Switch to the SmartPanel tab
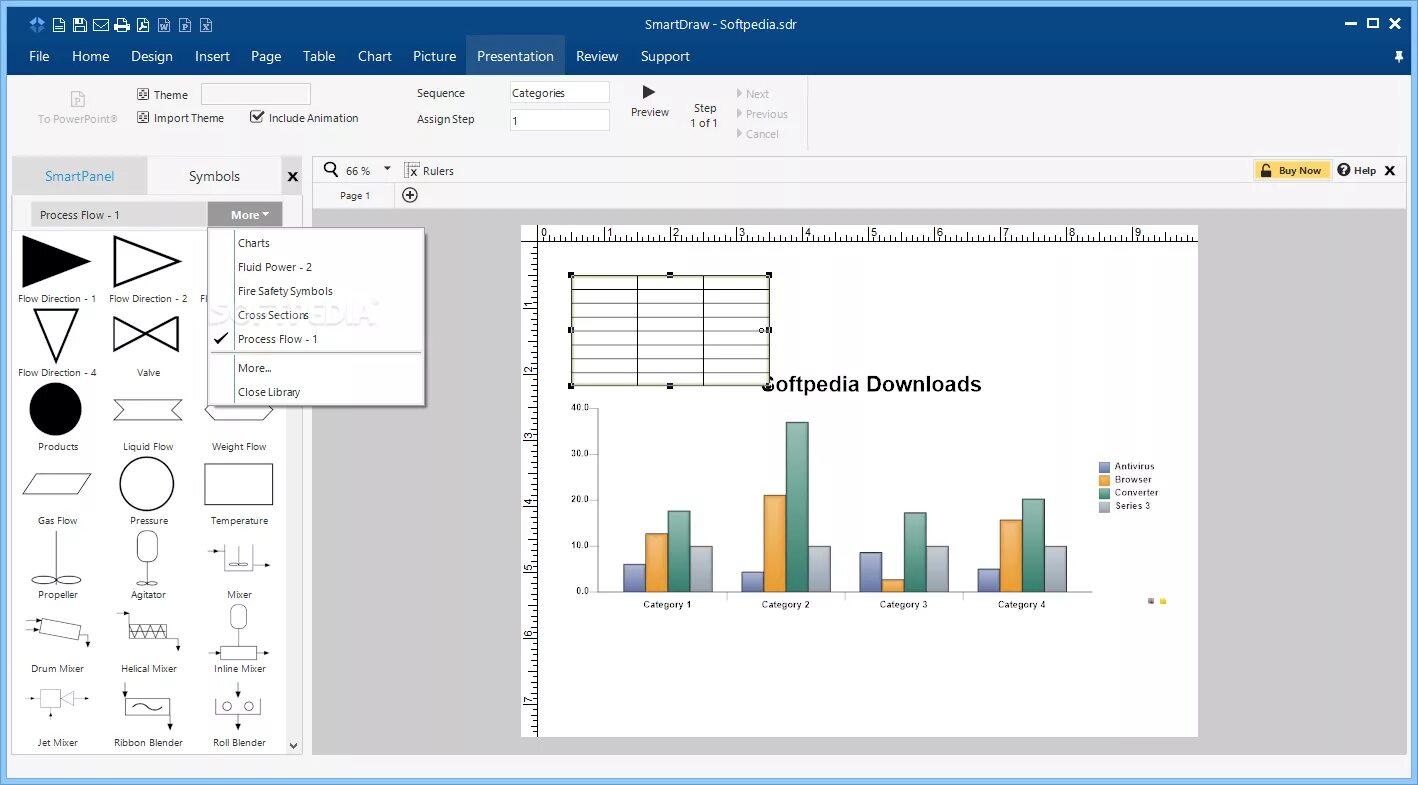 (x=80, y=176)
